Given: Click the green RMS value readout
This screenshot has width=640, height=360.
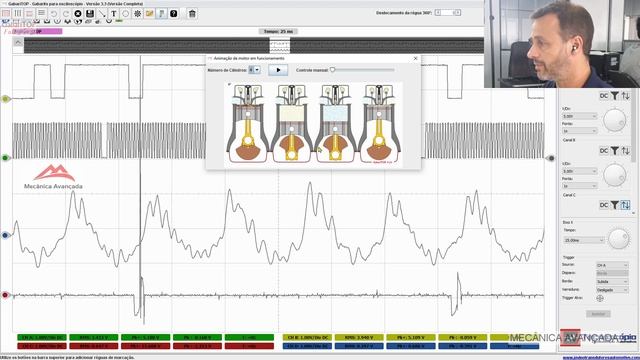Looking at the screenshot, I should coord(93,338).
